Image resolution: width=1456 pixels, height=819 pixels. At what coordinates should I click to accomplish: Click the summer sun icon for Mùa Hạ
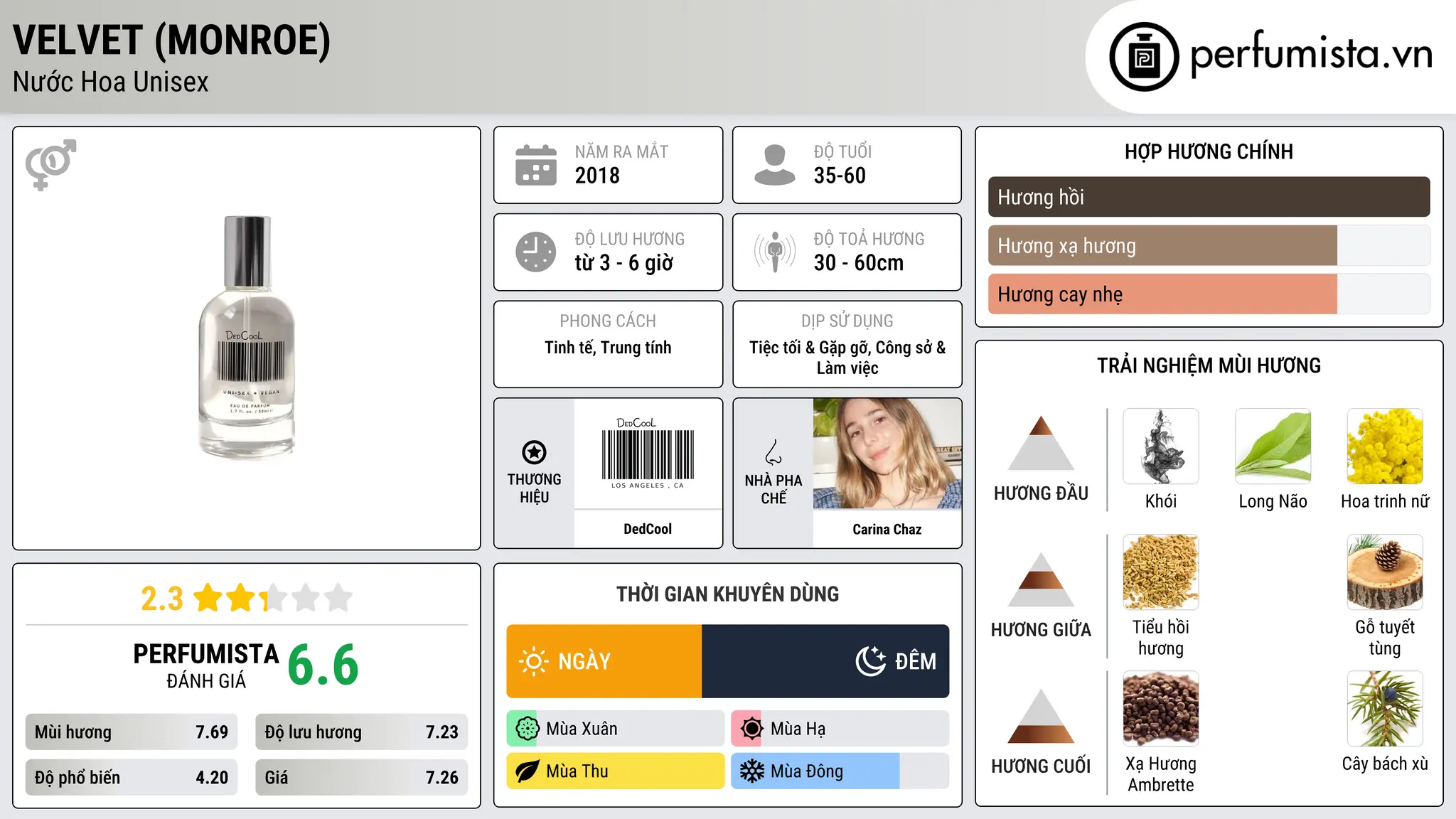point(751,729)
